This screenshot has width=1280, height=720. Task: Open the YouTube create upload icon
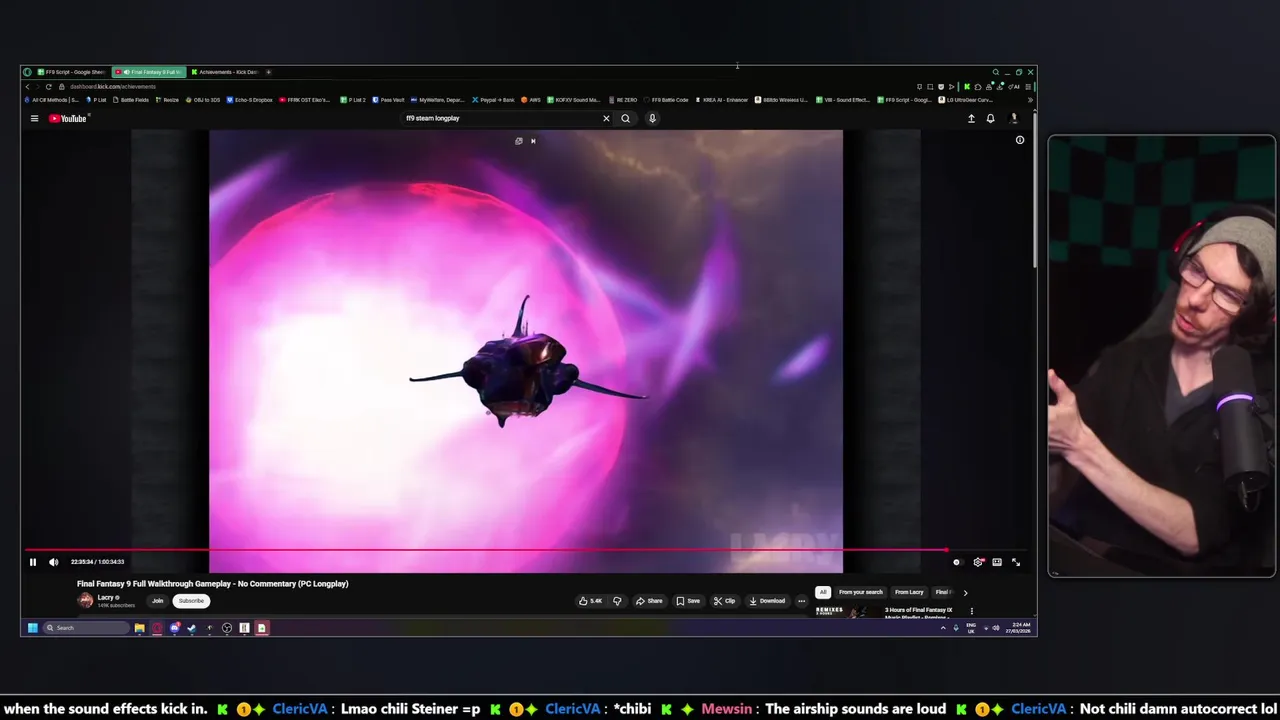[971, 118]
